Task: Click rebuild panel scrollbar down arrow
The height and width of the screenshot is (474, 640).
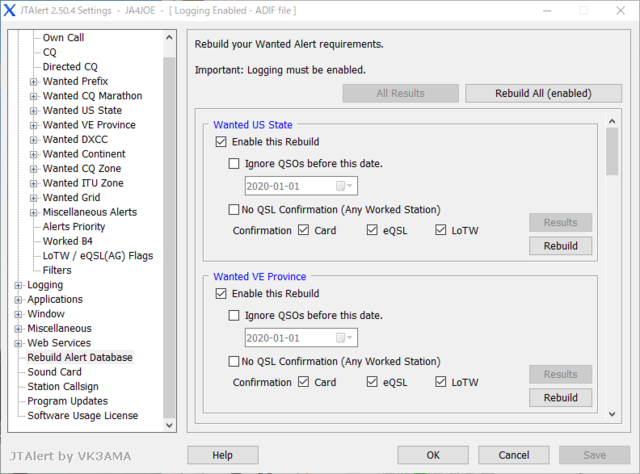Action: 612,414
